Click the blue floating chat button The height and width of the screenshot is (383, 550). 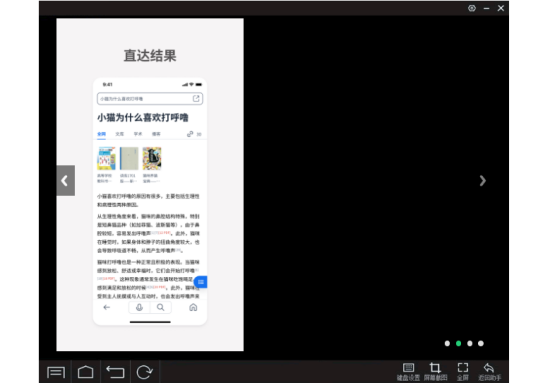pos(201,282)
